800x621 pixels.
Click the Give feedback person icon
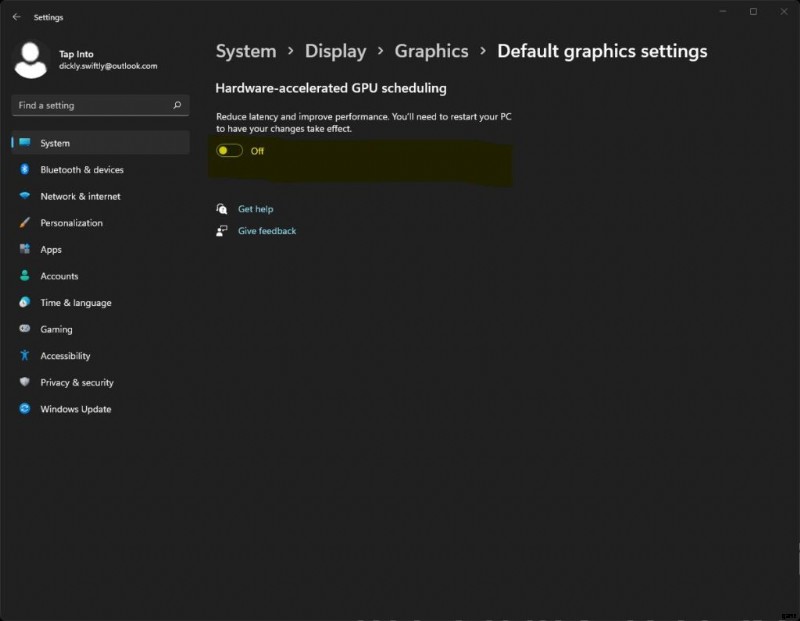click(x=221, y=231)
